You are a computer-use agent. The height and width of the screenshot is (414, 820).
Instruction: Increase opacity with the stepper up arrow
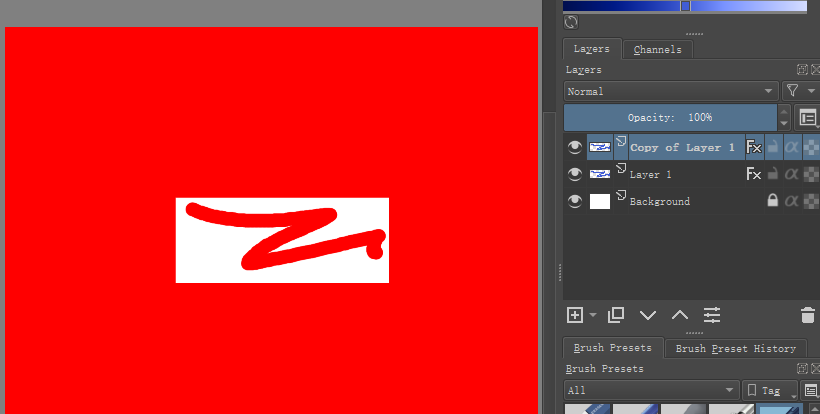784,111
